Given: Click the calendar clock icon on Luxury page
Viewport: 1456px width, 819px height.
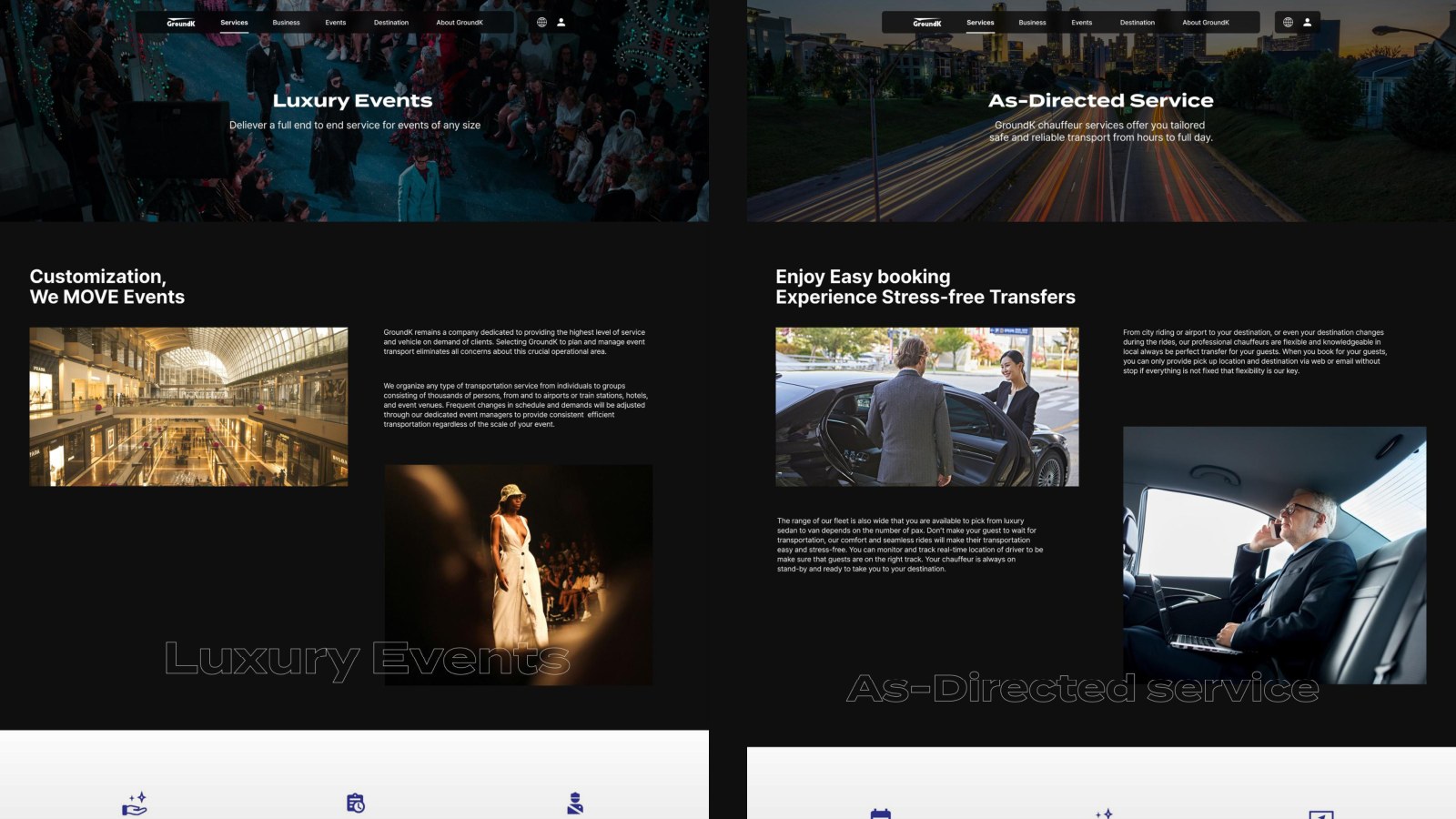Looking at the screenshot, I should (x=356, y=804).
